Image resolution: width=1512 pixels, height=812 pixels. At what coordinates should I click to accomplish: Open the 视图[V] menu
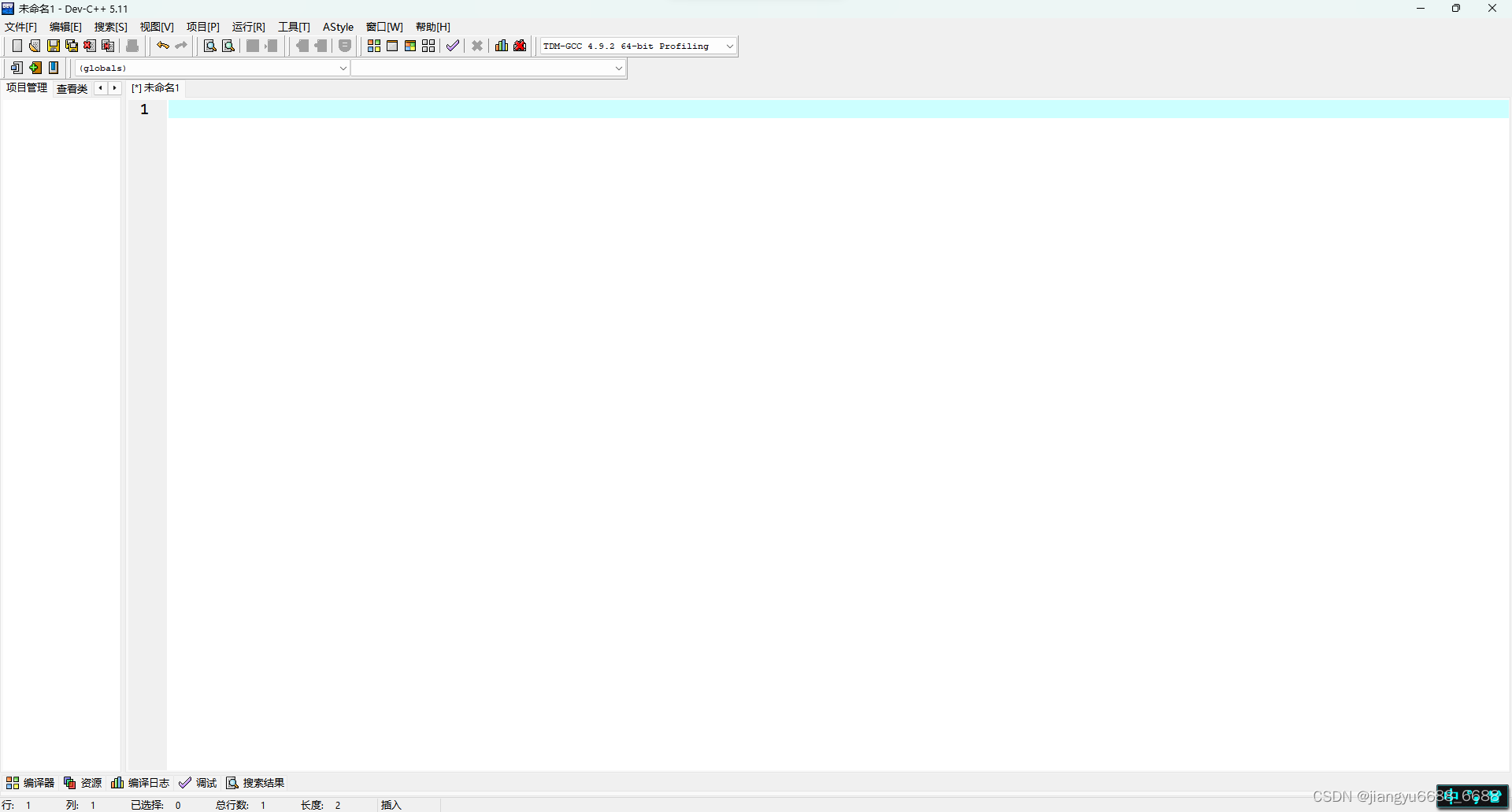(x=157, y=27)
